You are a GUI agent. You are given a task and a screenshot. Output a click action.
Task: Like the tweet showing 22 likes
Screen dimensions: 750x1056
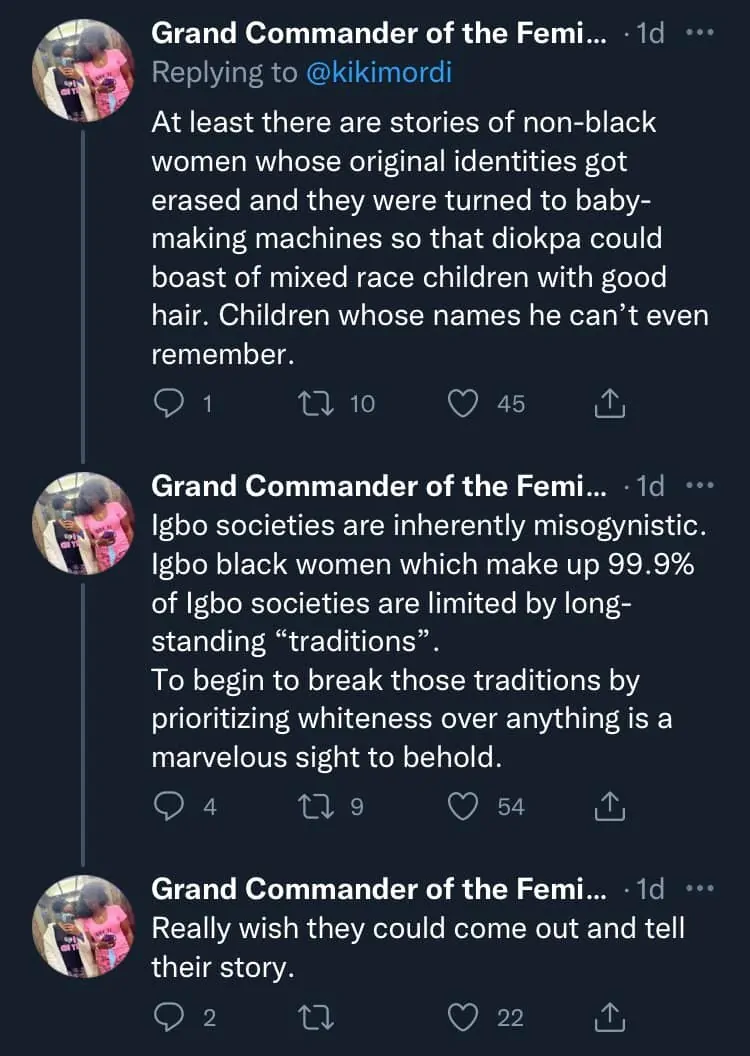(x=462, y=1017)
